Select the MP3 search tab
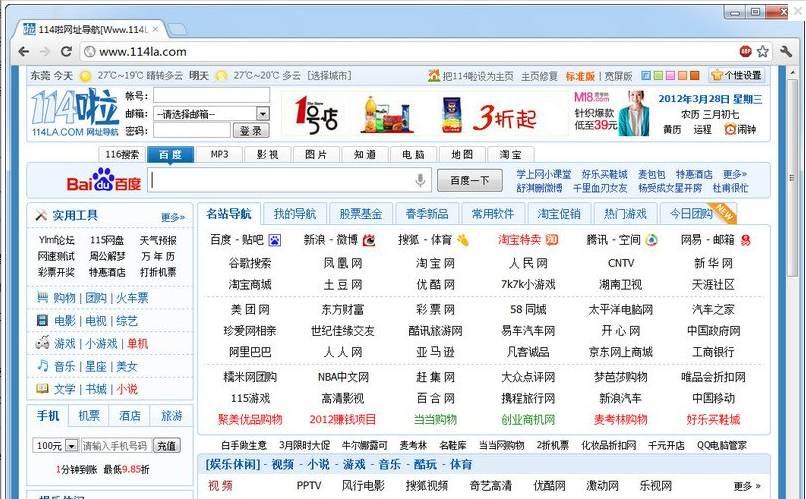The height and width of the screenshot is (499, 806). click(219, 154)
